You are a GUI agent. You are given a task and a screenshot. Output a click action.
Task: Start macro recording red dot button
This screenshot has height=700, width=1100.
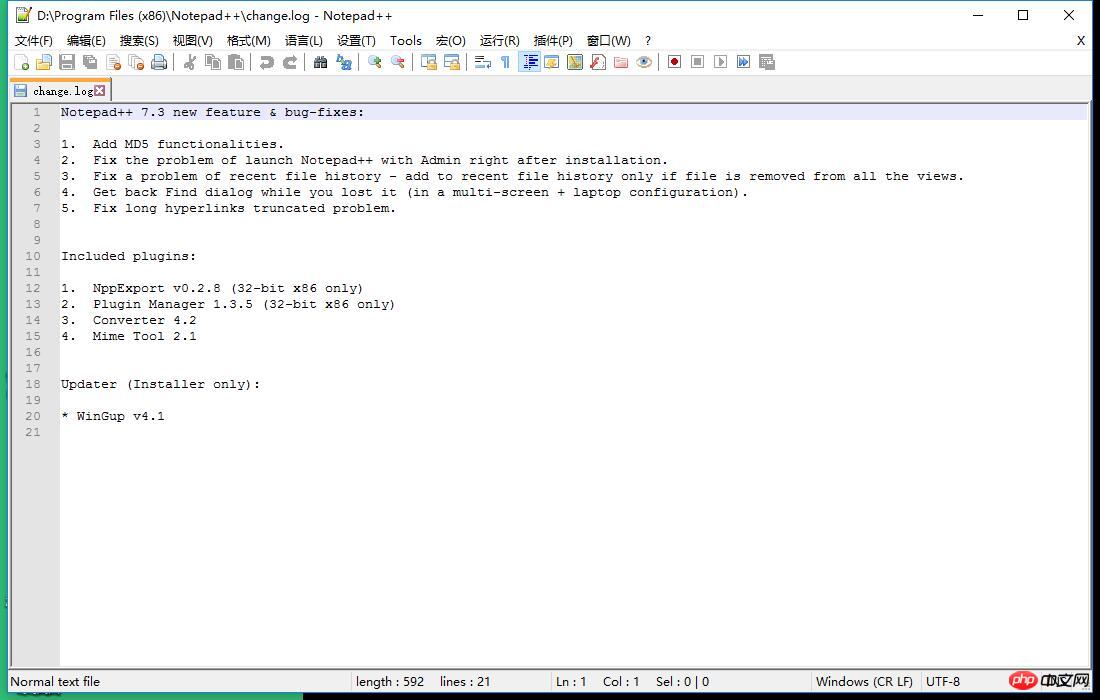click(x=674, y=62)
